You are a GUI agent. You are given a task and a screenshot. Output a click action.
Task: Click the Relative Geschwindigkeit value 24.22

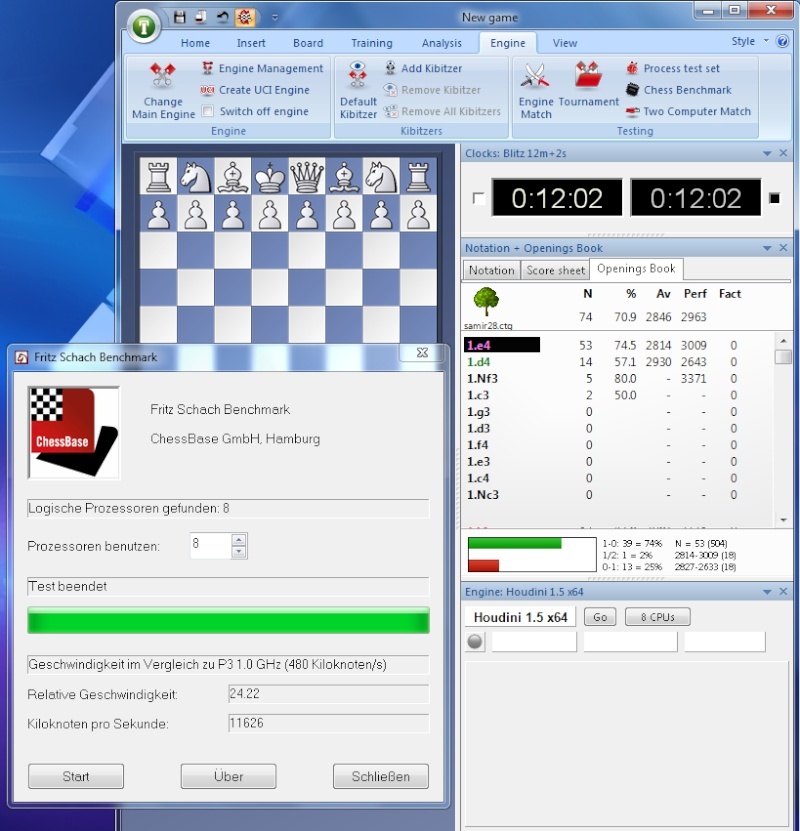click(x=328, y=694)
